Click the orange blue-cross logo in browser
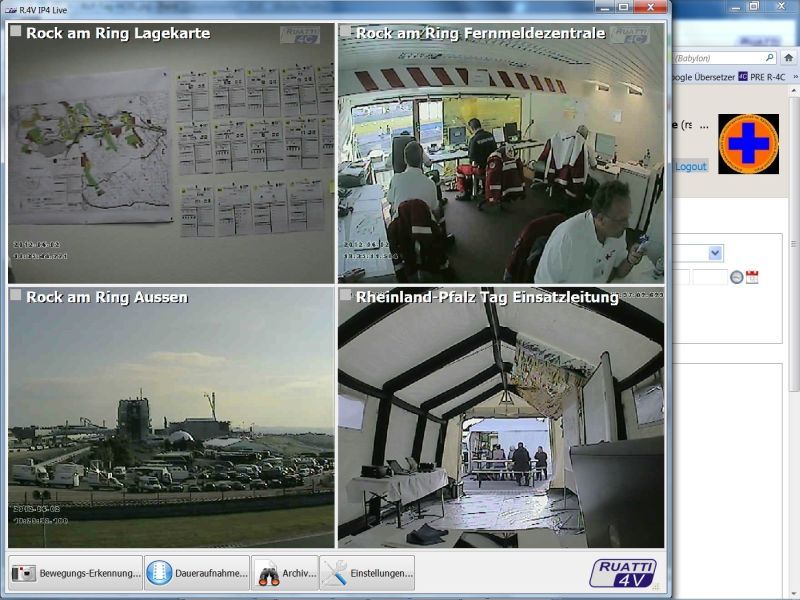Screen dimensions: 800x600 (748, 144)
